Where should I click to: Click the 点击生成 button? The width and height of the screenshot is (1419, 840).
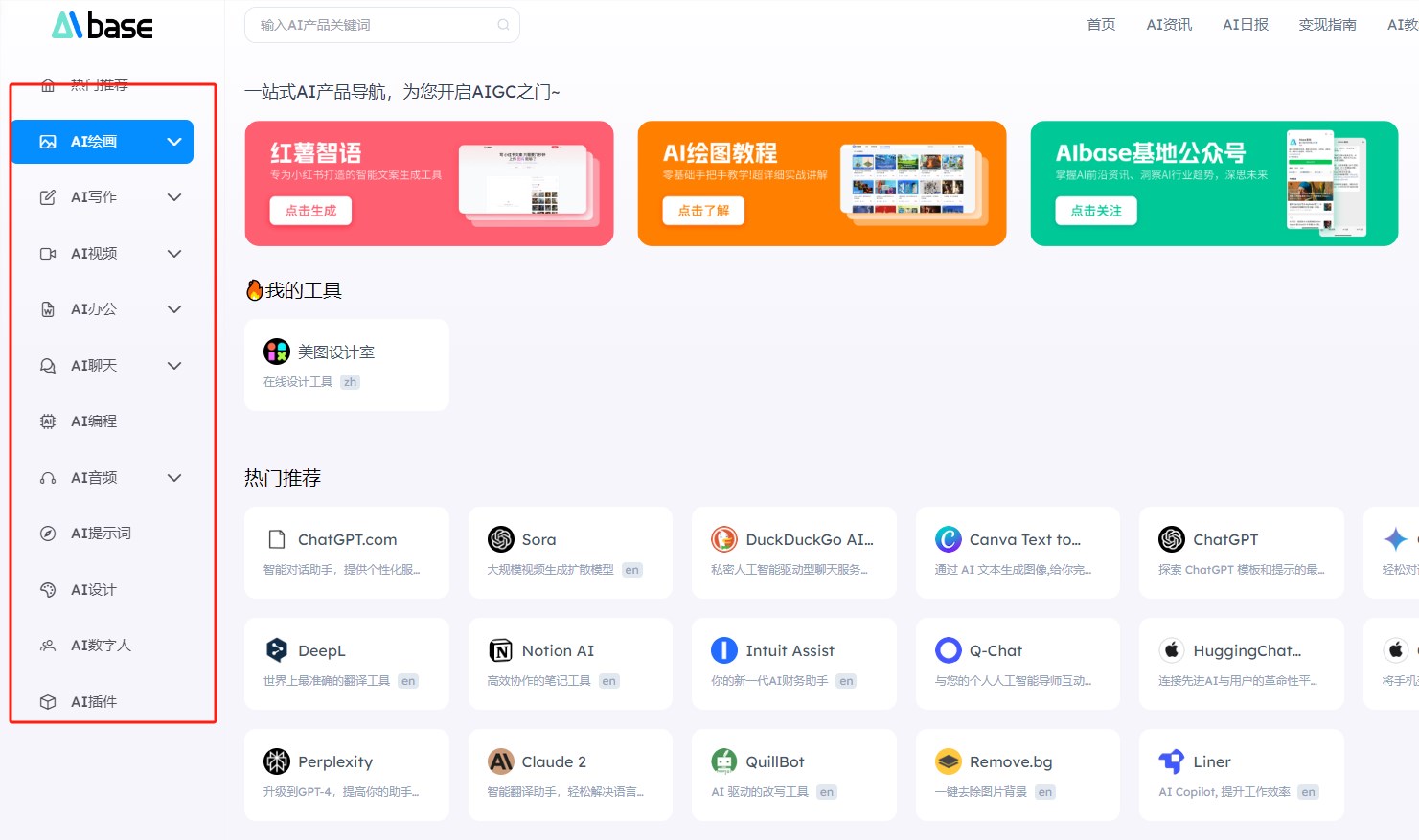310,211
